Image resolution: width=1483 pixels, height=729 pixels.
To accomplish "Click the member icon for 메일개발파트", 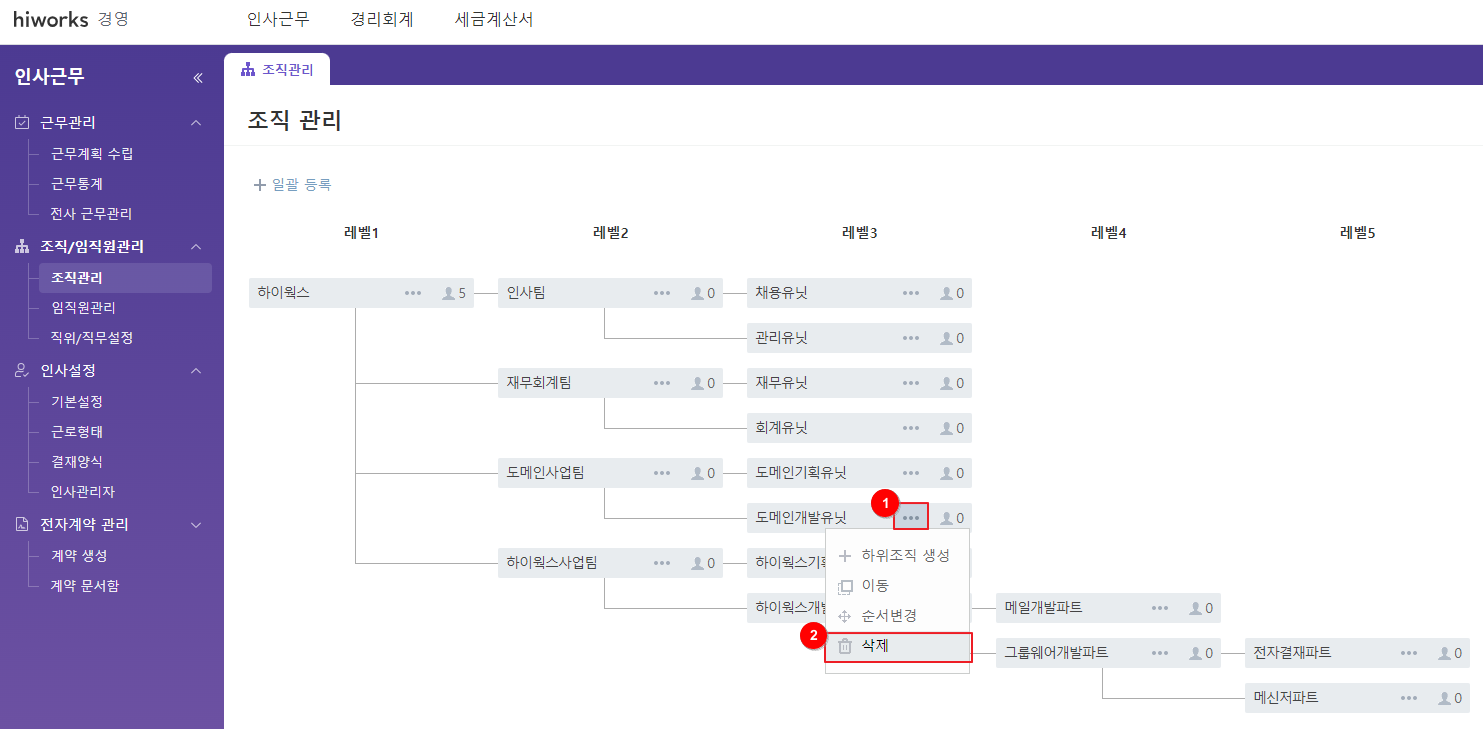I will tap(1196, 608).
